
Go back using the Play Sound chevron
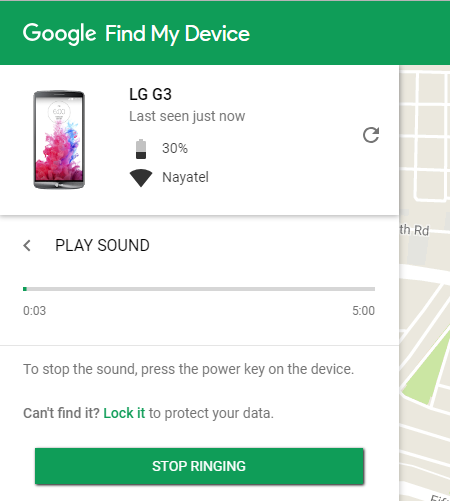[x=27, y=246]
